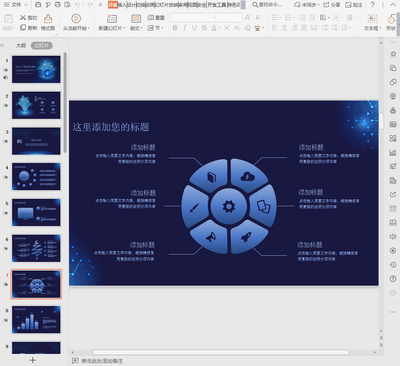The height and width of the screenshot is (366, 400).
Task: Collapse the ribbon with the up chevron
Action: tap(392, 5)
